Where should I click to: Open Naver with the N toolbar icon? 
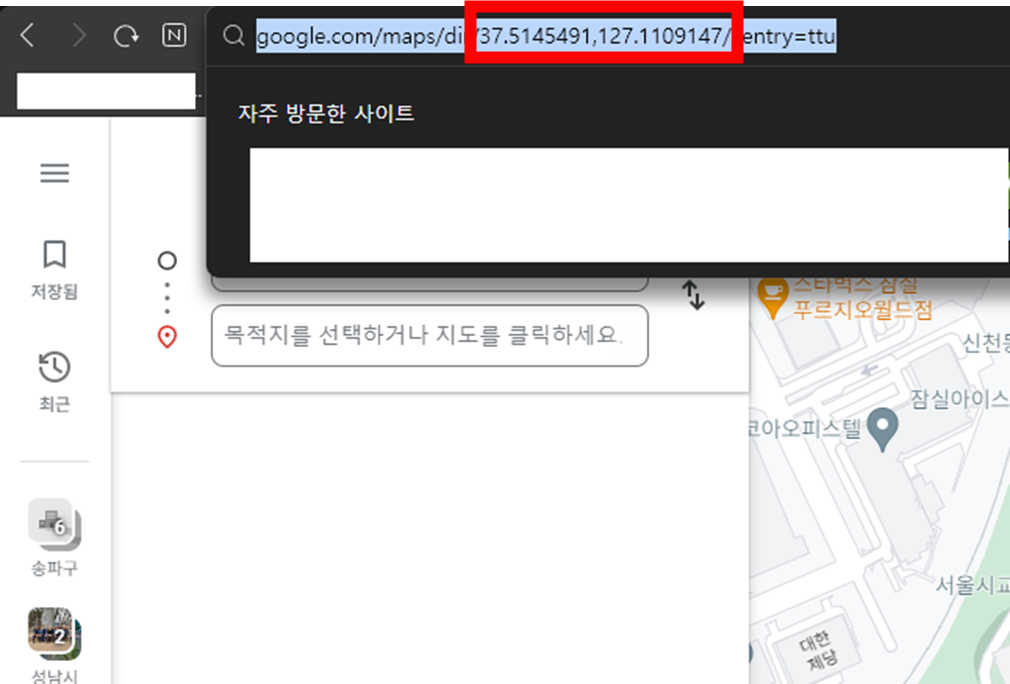(173, 34)
